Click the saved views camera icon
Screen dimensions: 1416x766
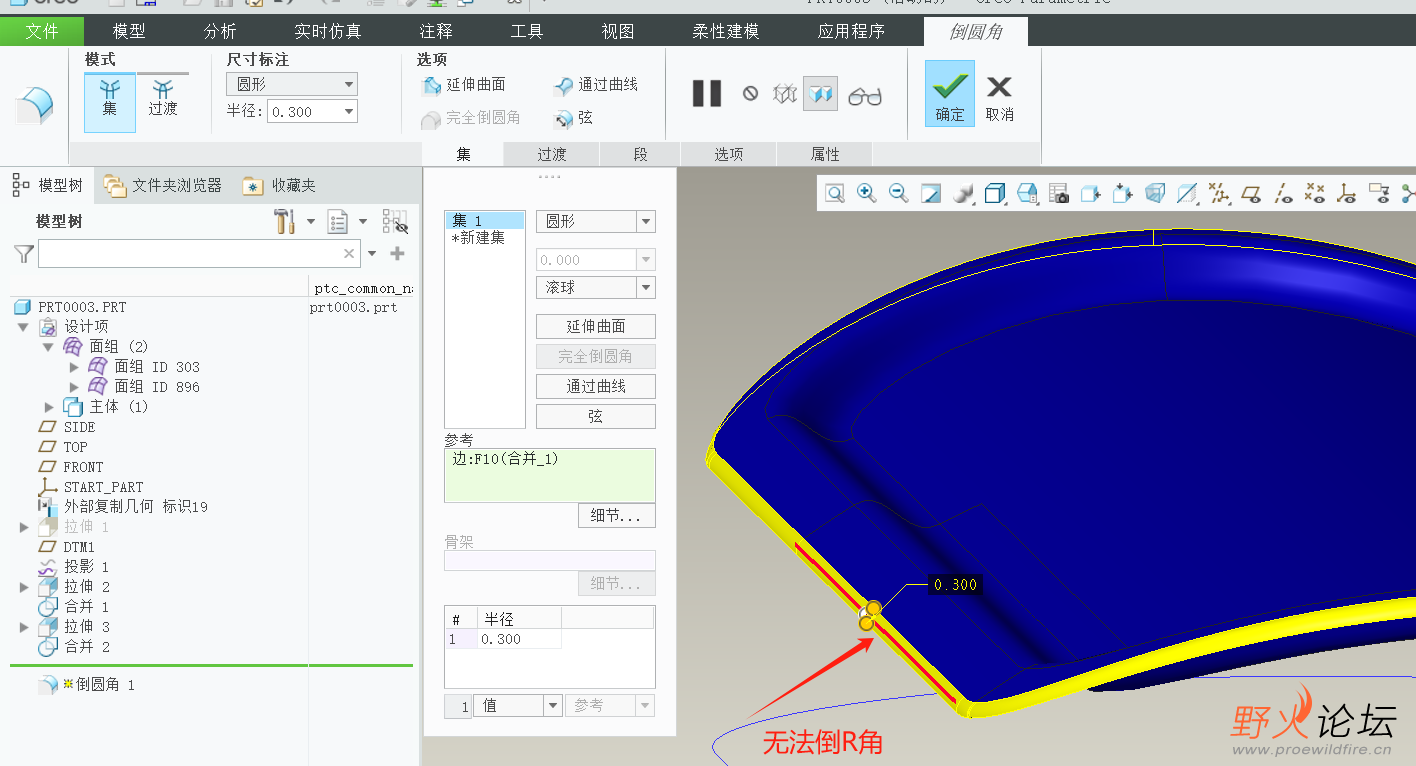click(x=1059, y=194)
